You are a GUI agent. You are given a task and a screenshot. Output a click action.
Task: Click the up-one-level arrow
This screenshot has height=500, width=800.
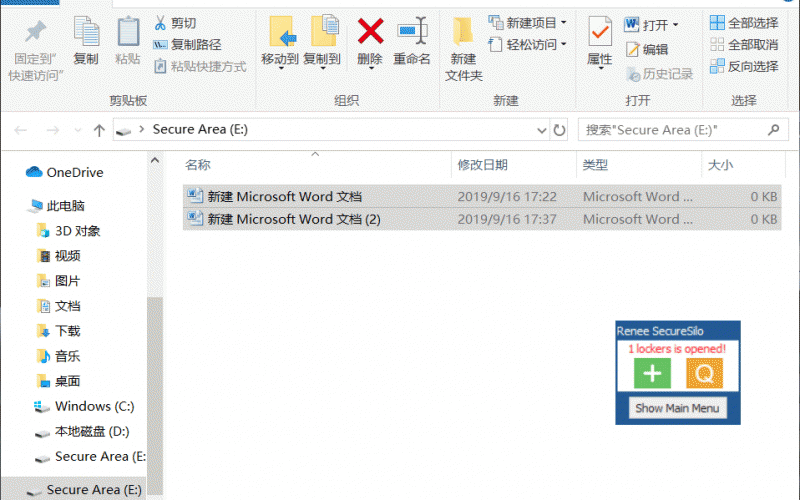(x=99, y=131)
